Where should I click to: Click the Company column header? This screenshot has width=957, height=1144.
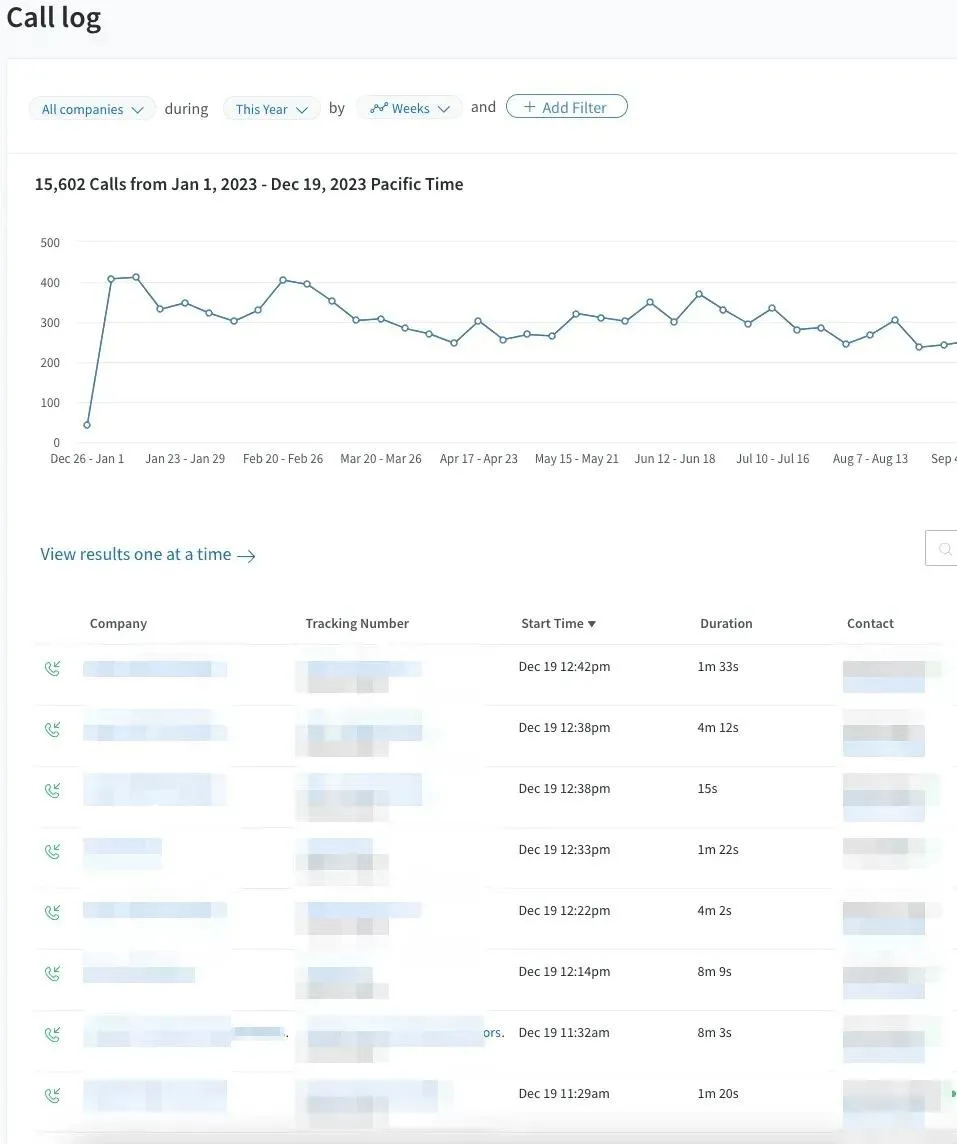(x=118, y=624)
